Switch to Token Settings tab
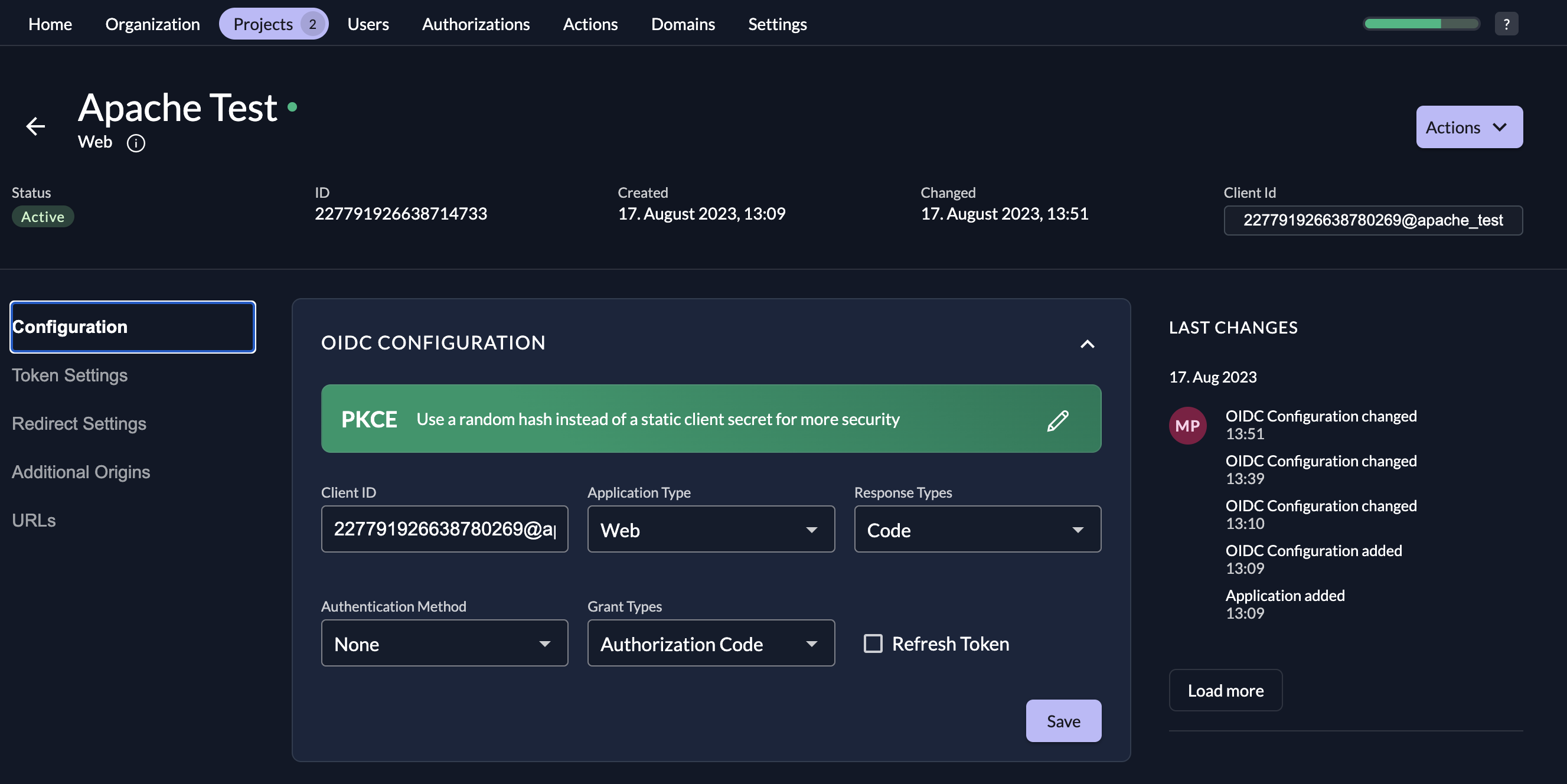 point(70,375)
